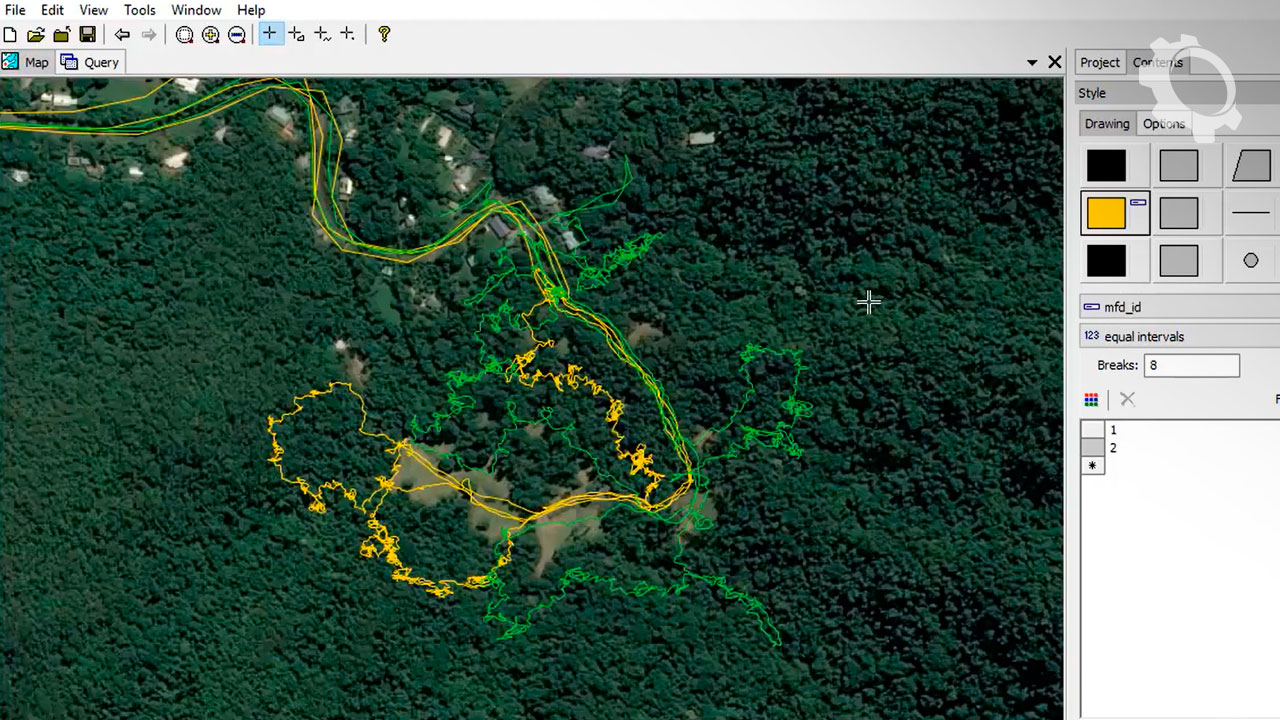Click the Zoom to Fit icon
1280x720 pixels.
point(184,35)
